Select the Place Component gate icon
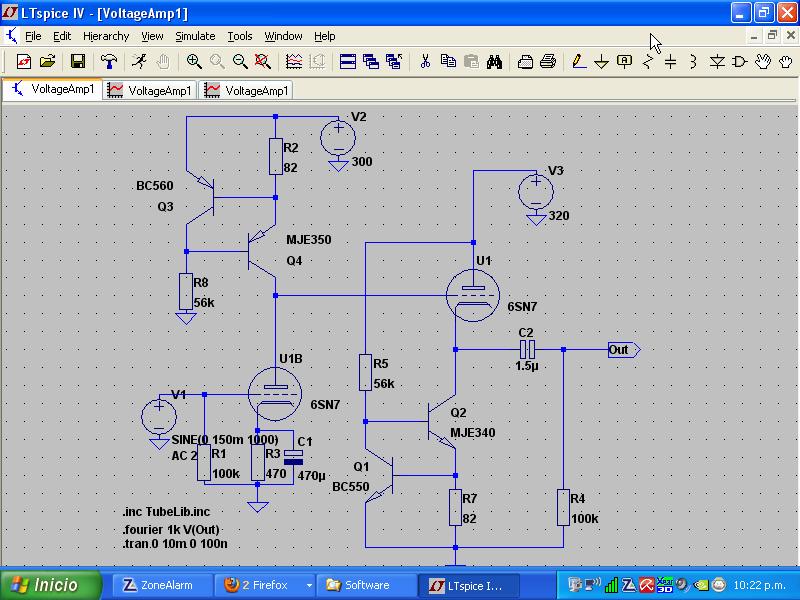800x600 pixels. [740, 62]
